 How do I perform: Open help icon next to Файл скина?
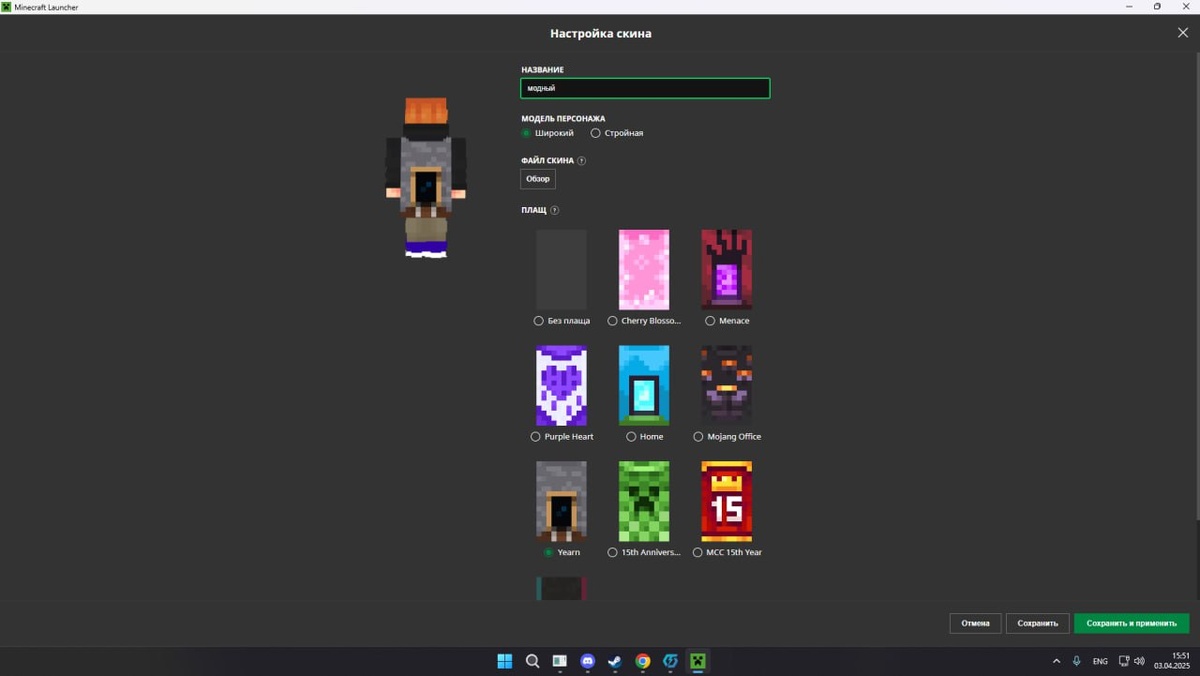[581, 160]
